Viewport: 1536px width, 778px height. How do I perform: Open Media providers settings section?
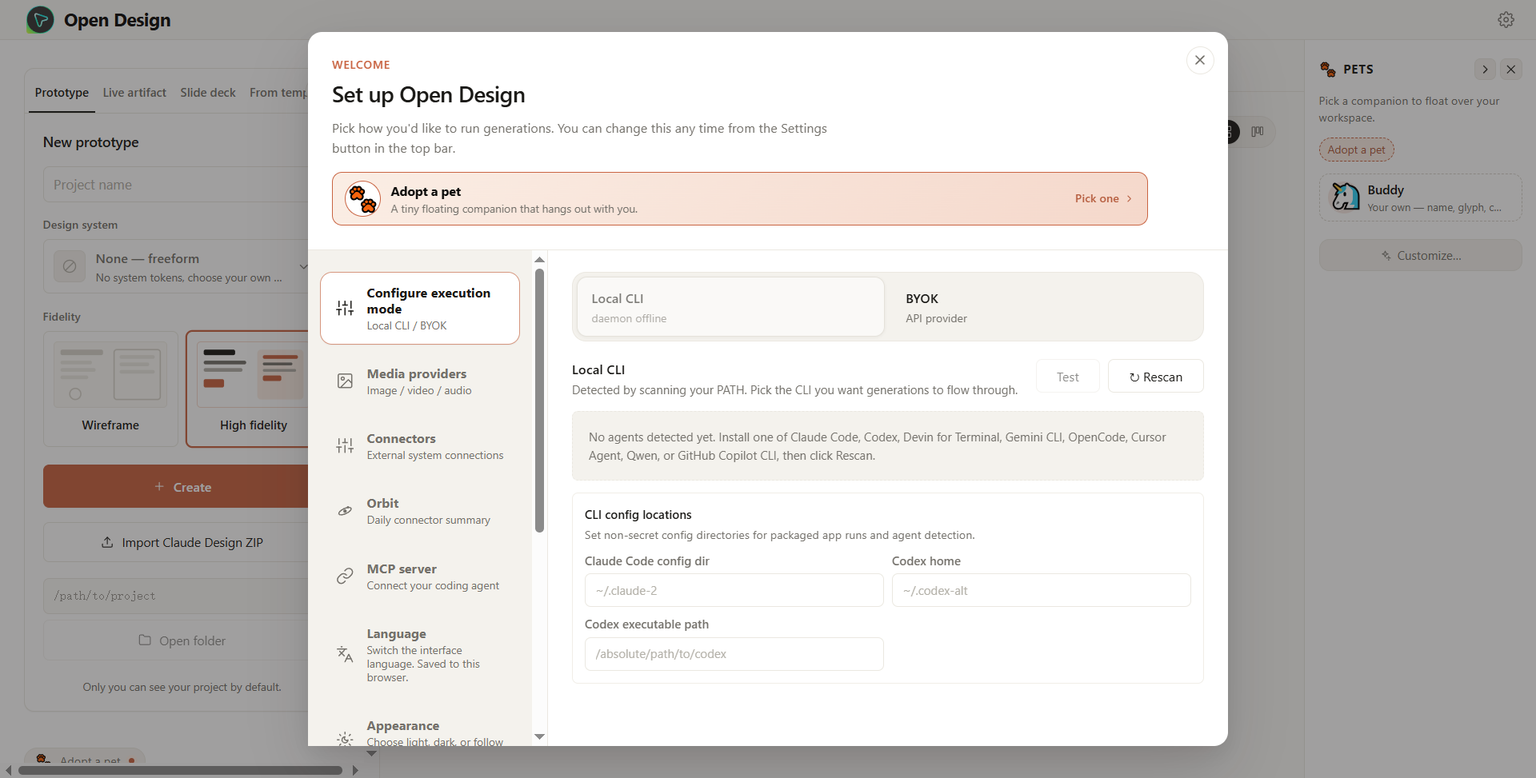point(420,381)
